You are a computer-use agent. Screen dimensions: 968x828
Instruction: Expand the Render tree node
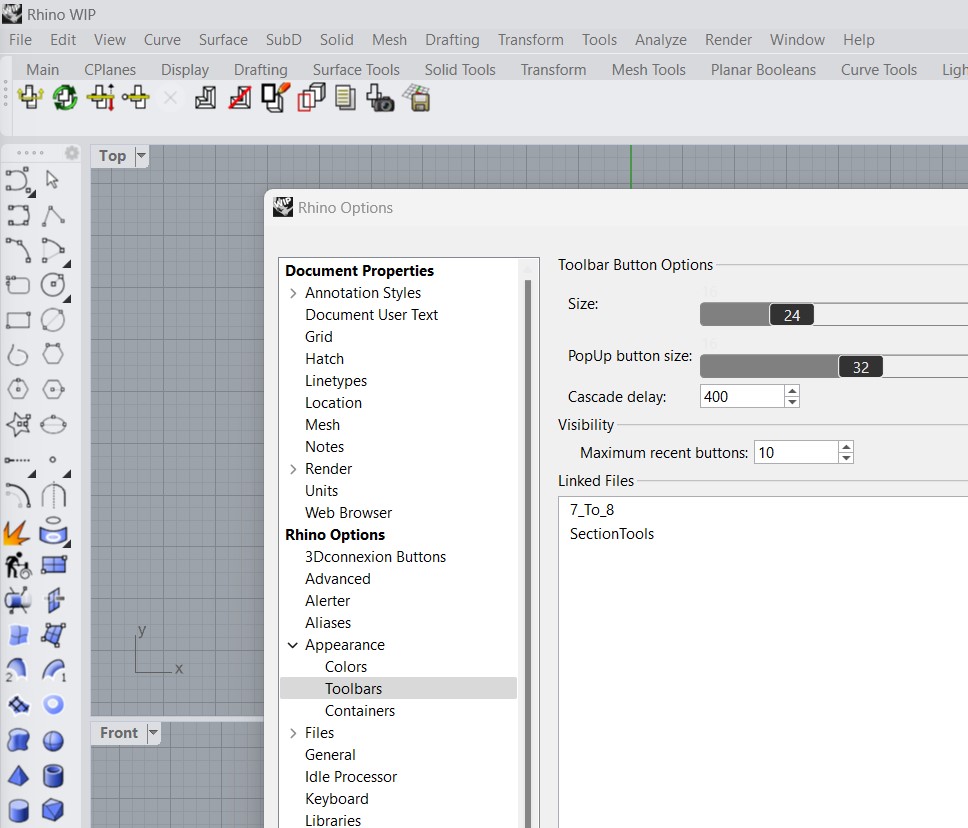[x=293, y=469]
